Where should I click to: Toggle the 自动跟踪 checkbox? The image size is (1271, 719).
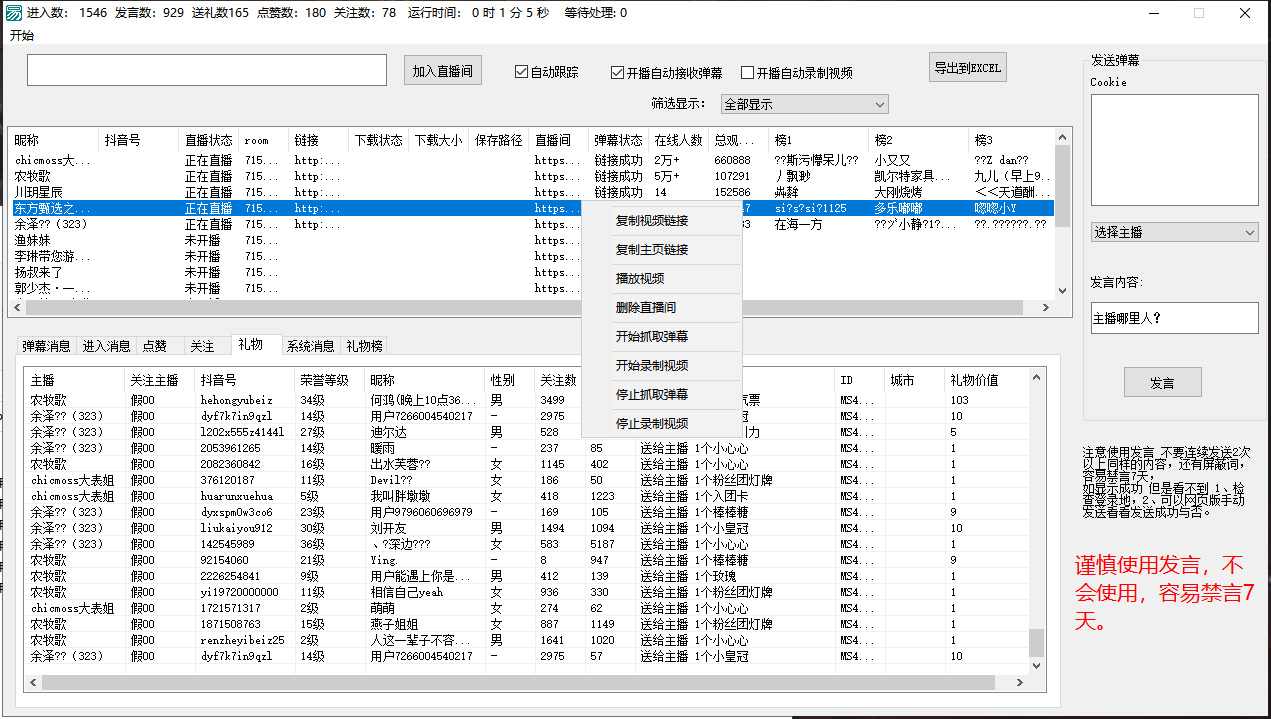pos(521,72)
